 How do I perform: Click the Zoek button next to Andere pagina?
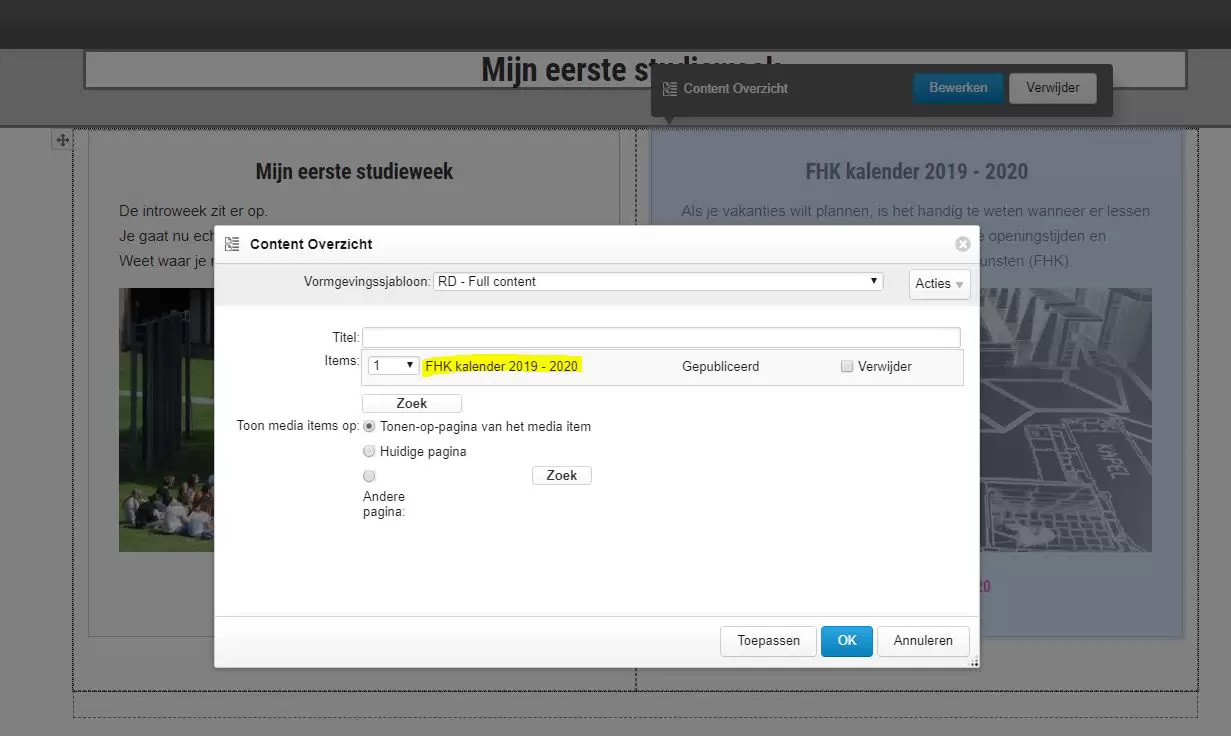tap(561, 475)
